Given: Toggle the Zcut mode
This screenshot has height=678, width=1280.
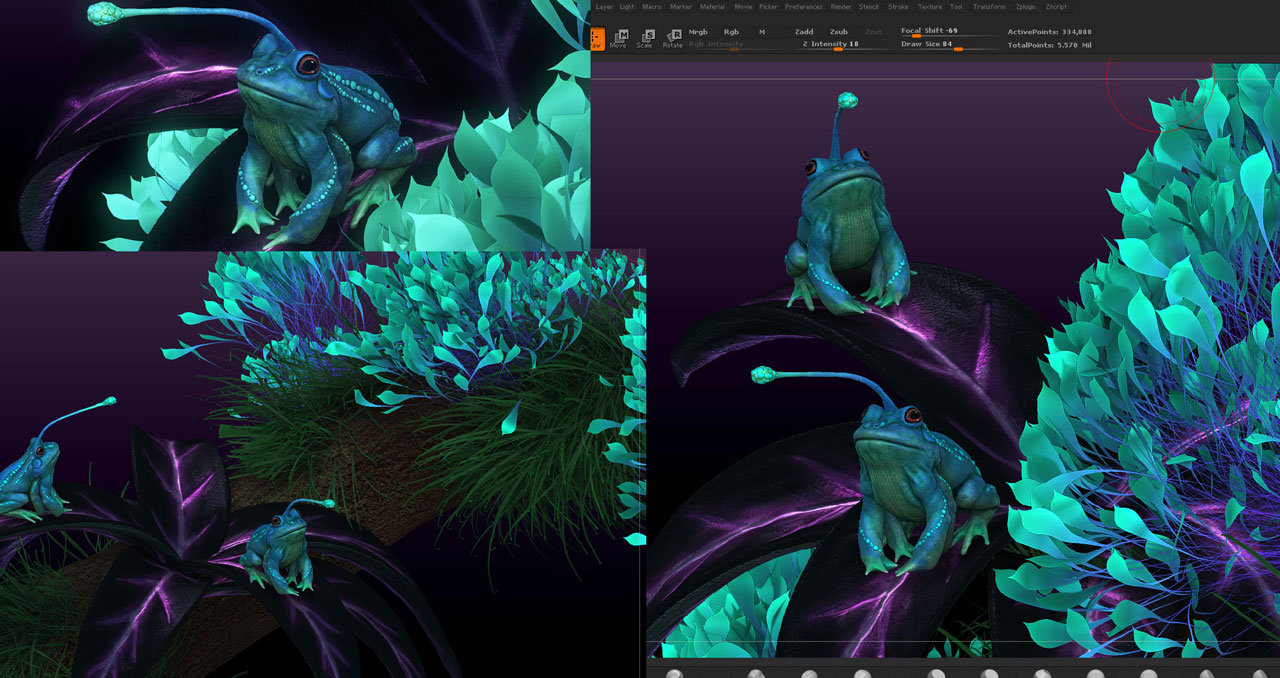Looking at the screenshot, I should tap(874, 32).
